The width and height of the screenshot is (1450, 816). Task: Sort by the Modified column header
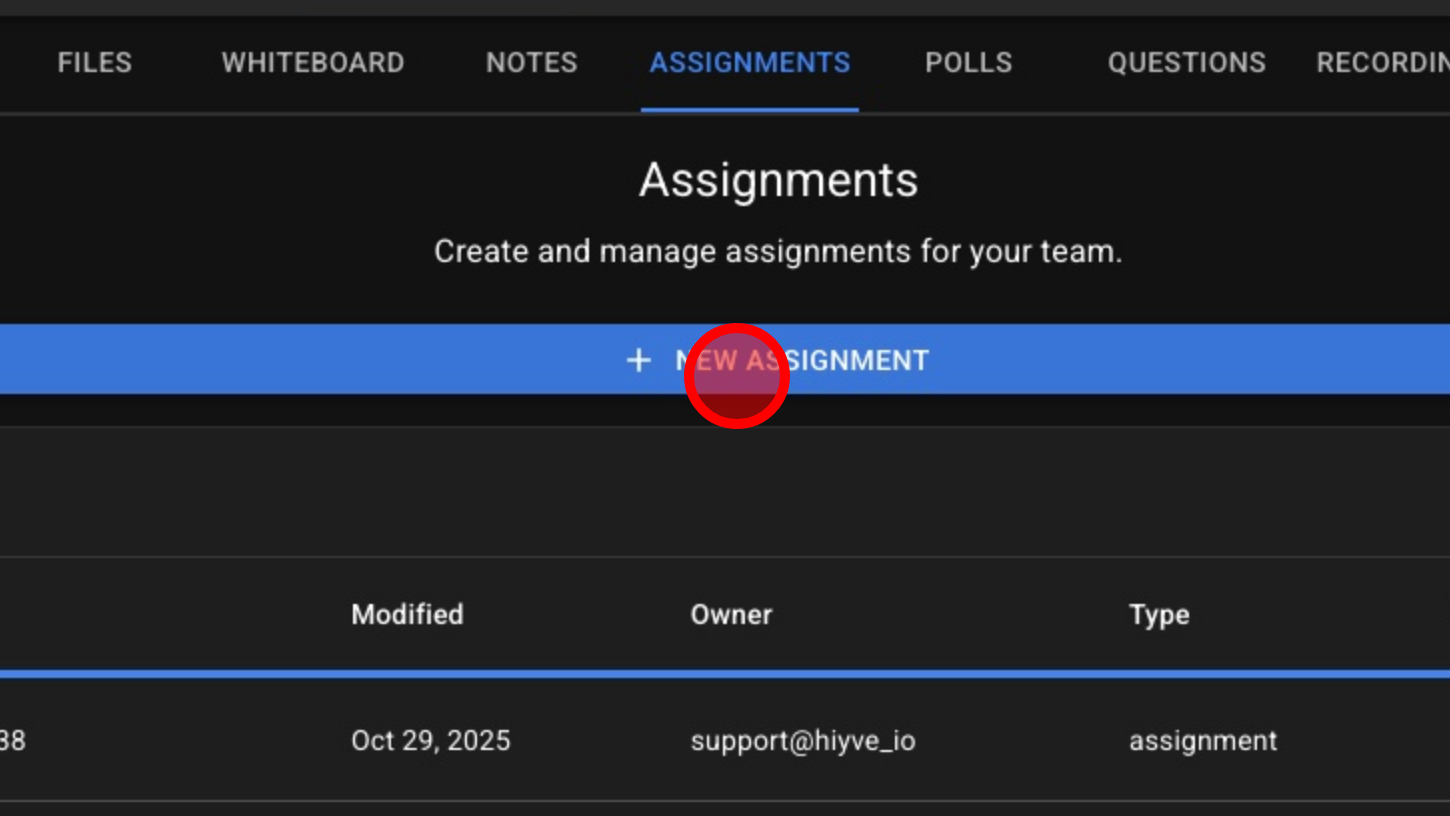(x=407, y=614)
